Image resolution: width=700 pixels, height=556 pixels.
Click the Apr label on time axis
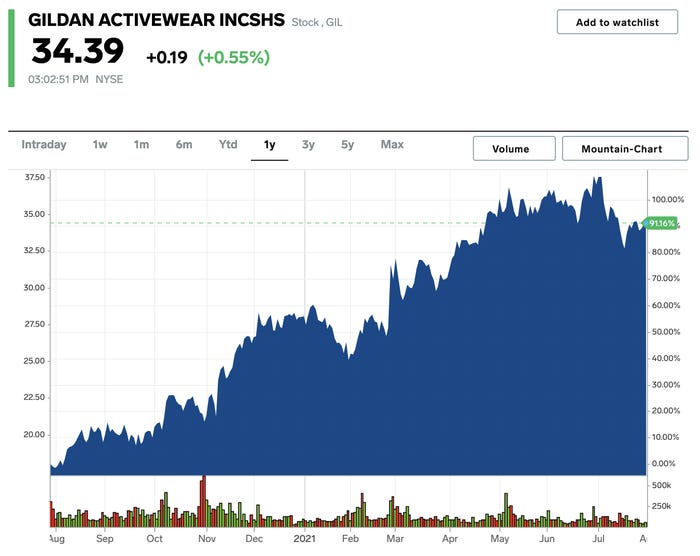pyautogui.click(x=450, y=539)
